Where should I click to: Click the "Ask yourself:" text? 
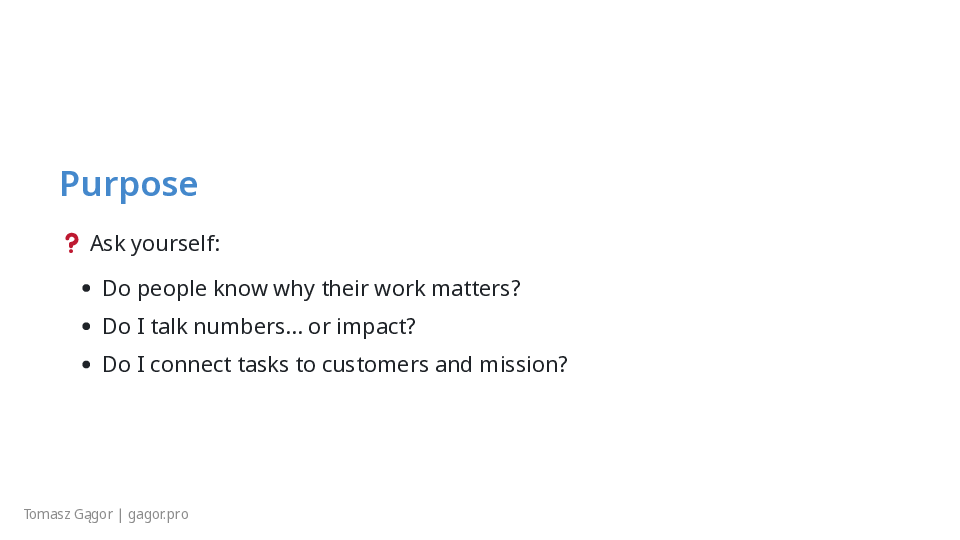point(155,243)
